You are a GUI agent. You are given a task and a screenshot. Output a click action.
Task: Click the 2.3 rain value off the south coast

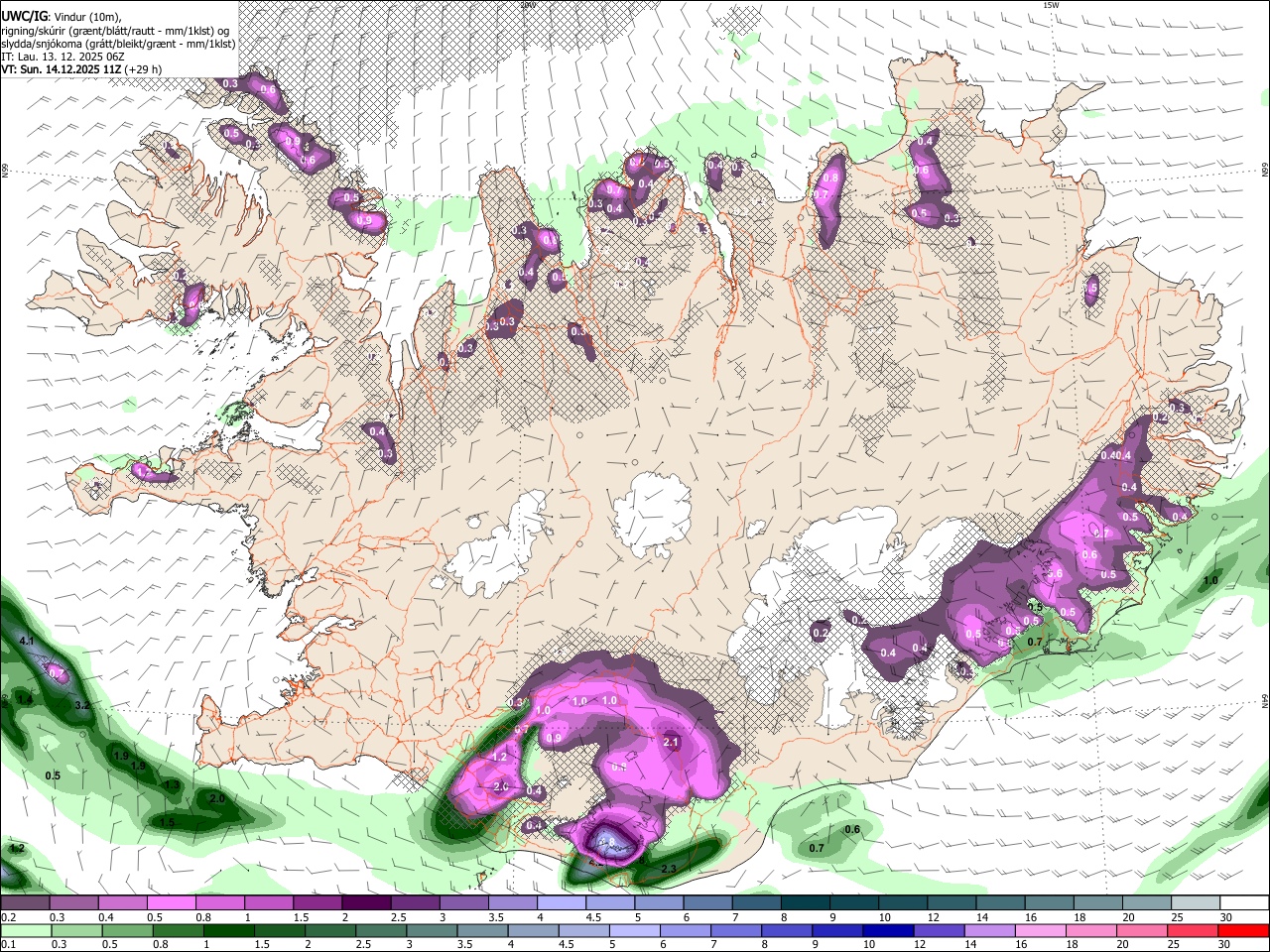(x=668, y=870)
